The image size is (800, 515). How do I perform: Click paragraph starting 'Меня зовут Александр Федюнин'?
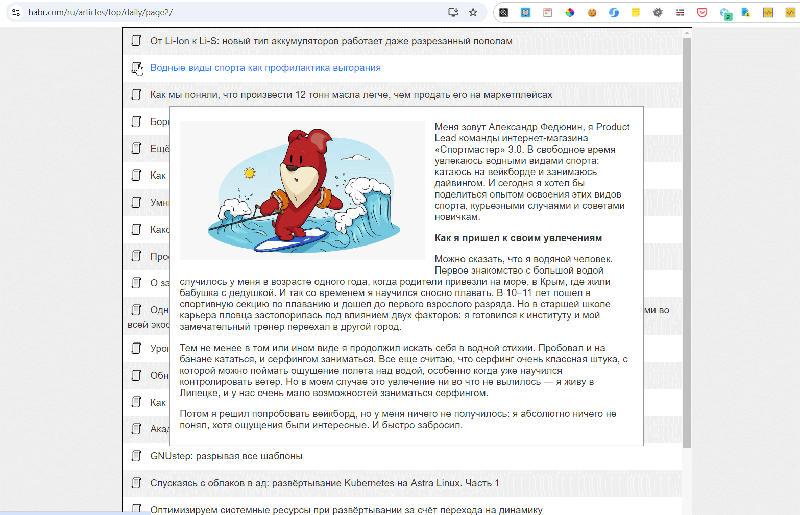(x=532, y=172)
